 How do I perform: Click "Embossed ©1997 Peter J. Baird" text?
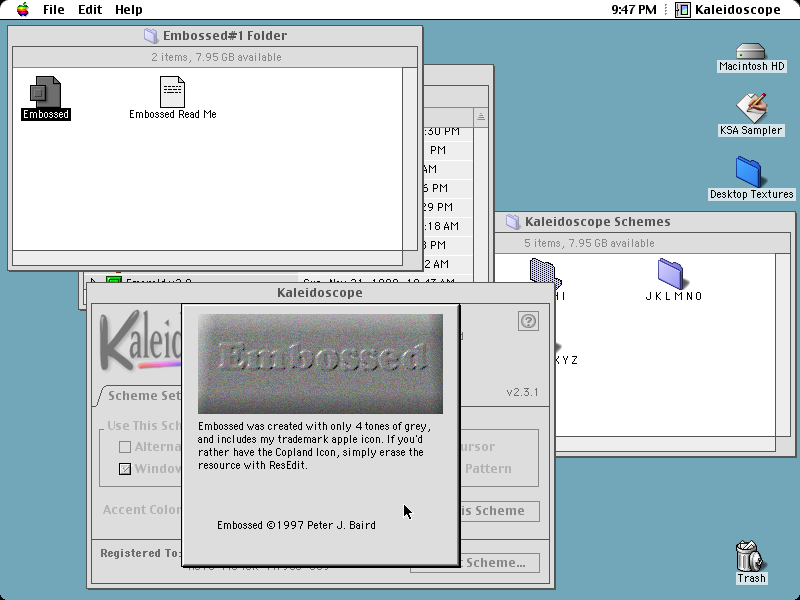tap(296, 525)
